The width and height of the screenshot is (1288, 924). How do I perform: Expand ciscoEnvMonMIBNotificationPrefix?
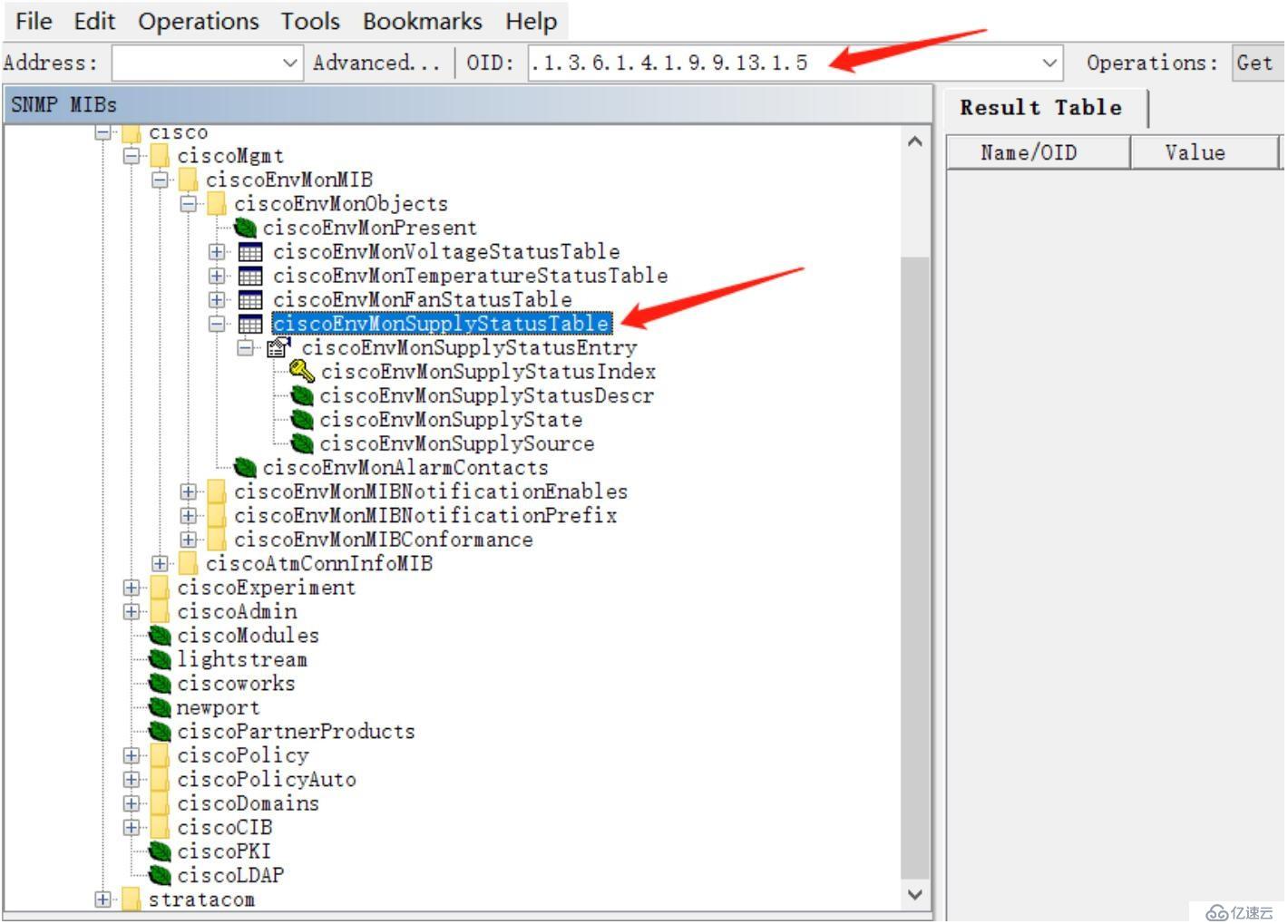[x=188, y=515]
